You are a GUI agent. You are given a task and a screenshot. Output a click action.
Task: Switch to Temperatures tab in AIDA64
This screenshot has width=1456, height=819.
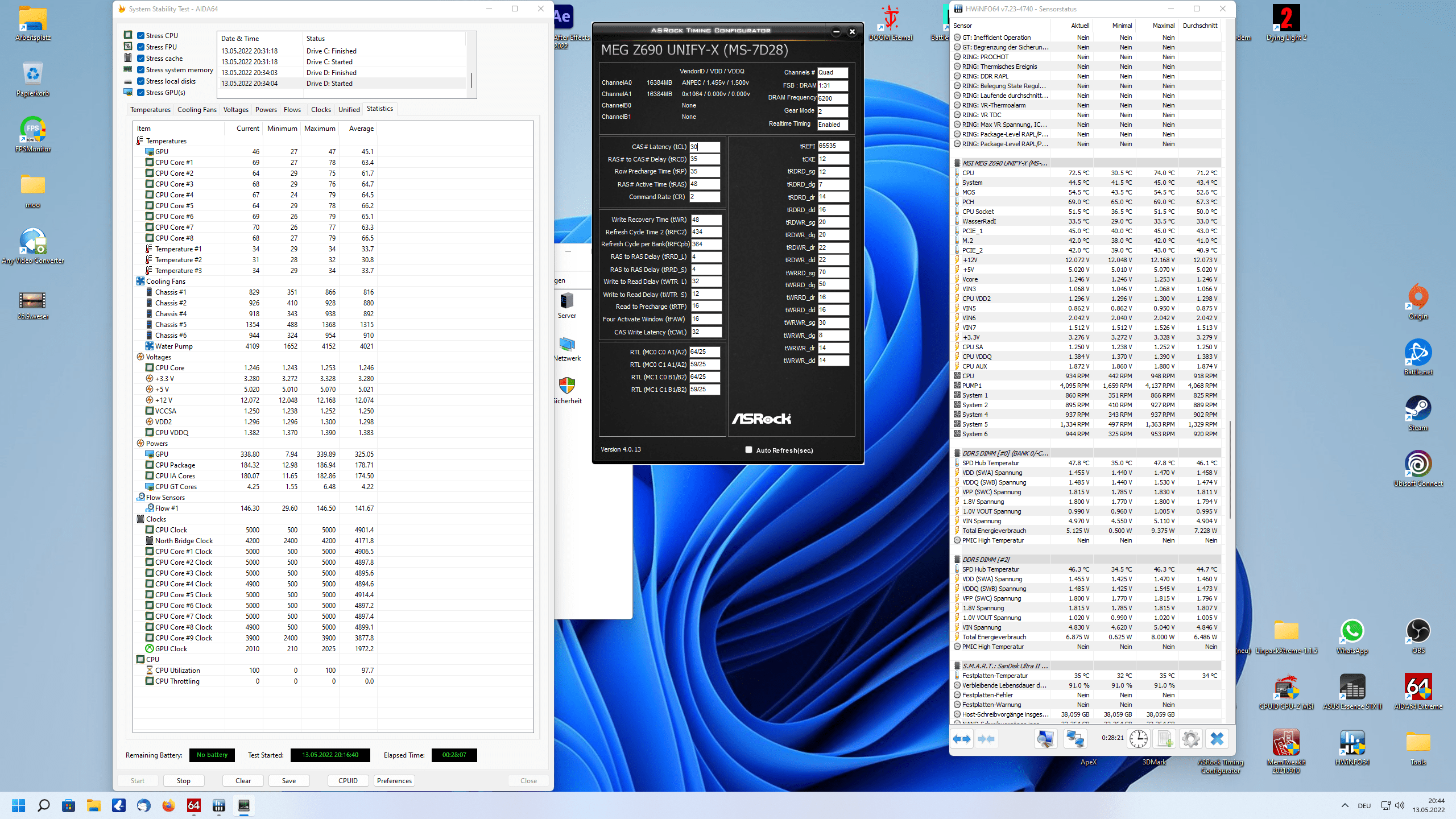pos(150,109)
